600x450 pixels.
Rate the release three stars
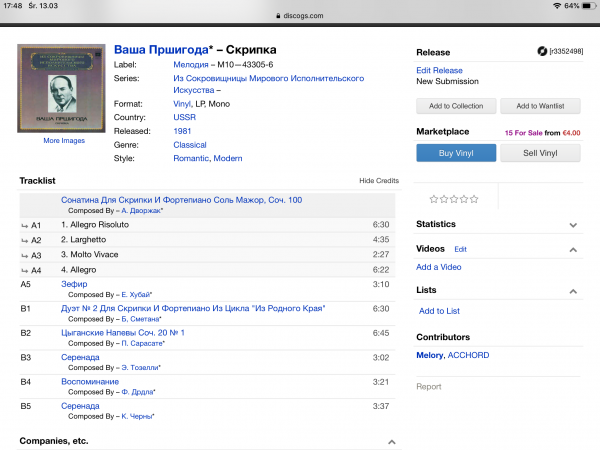coord(454,199)
